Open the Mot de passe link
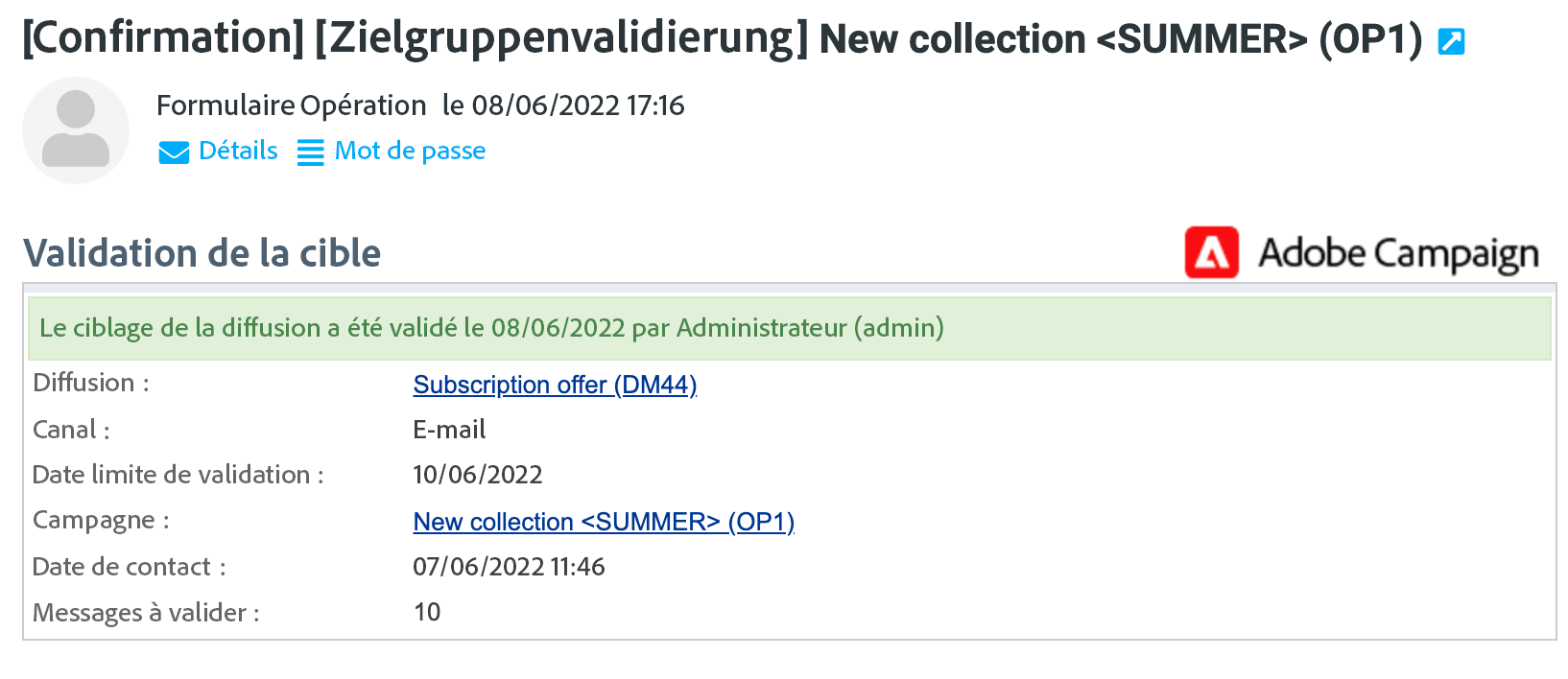Viewport: 1568px width, 679px height. point(410,151)
